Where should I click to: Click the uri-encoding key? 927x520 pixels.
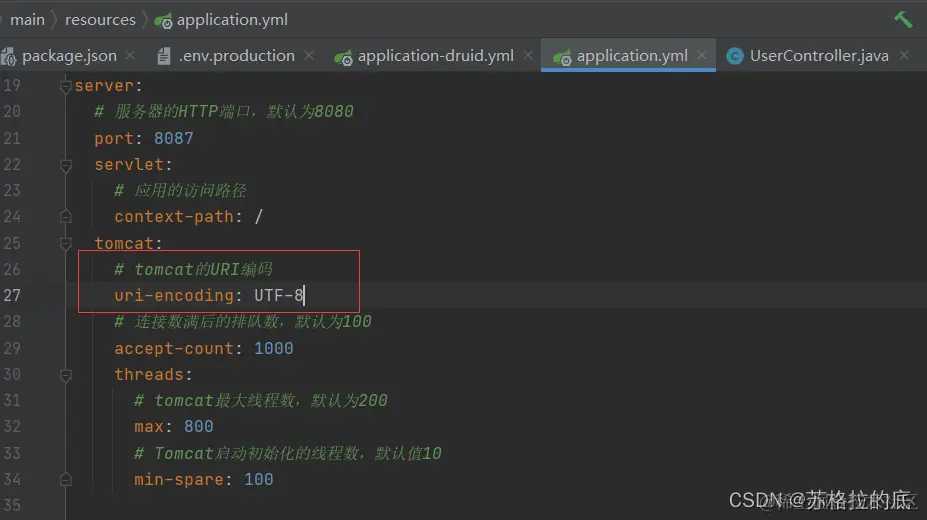(174, 295)
